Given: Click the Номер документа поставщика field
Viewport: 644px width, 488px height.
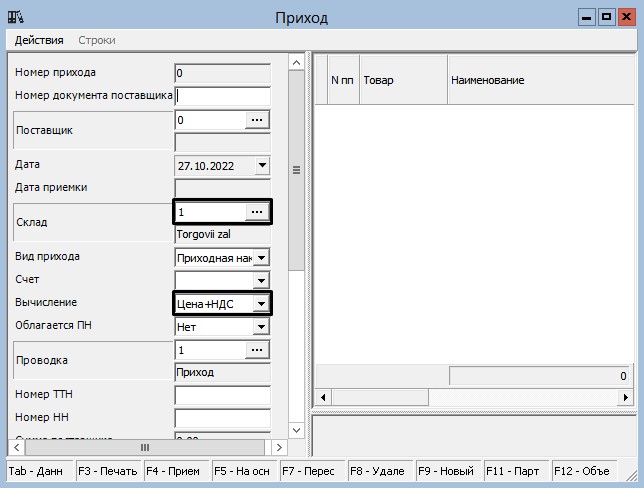Looking at the screenshot, I should [x=223, y=96].
